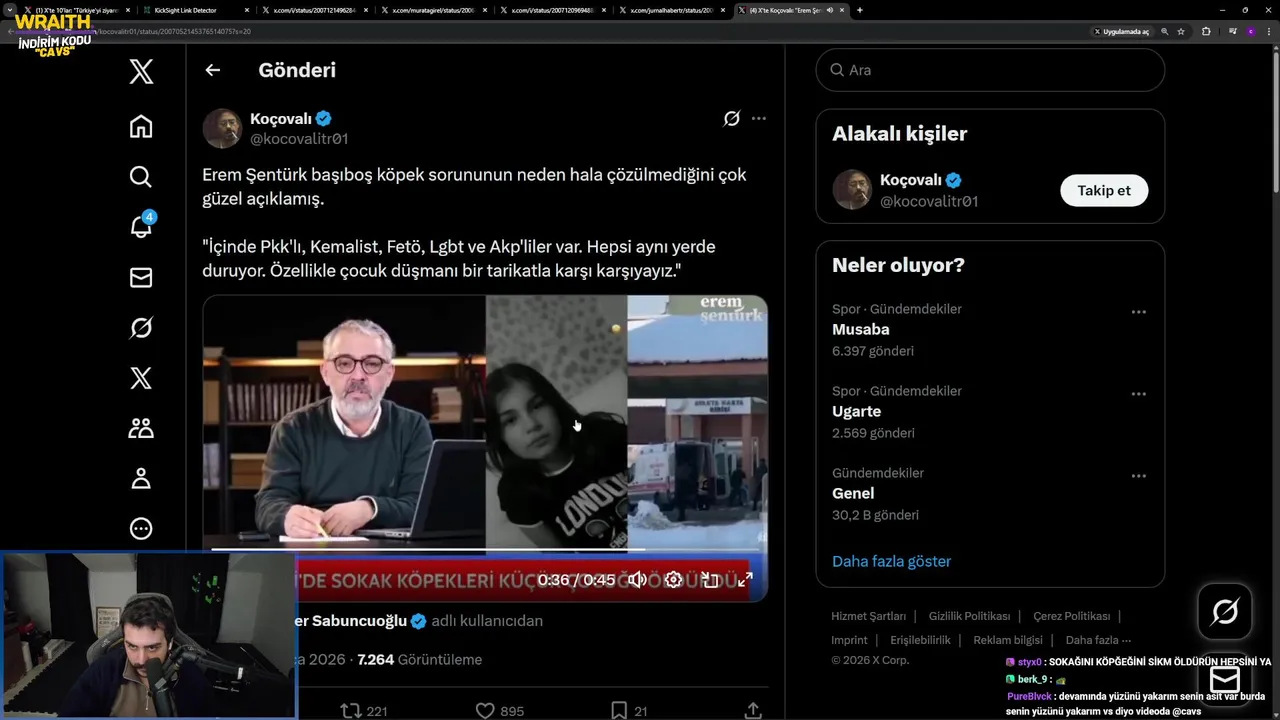1280x720 pixels.
Task: Open Koçovalı in Alakalı kişiler
Action: [x=990, y=190]
